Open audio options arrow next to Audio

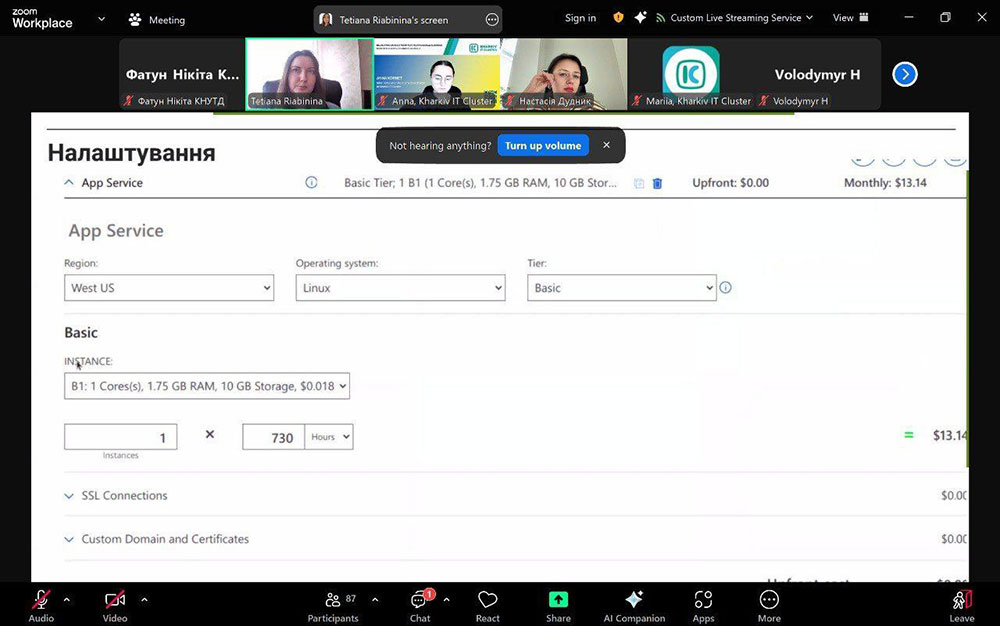[66, 600]
